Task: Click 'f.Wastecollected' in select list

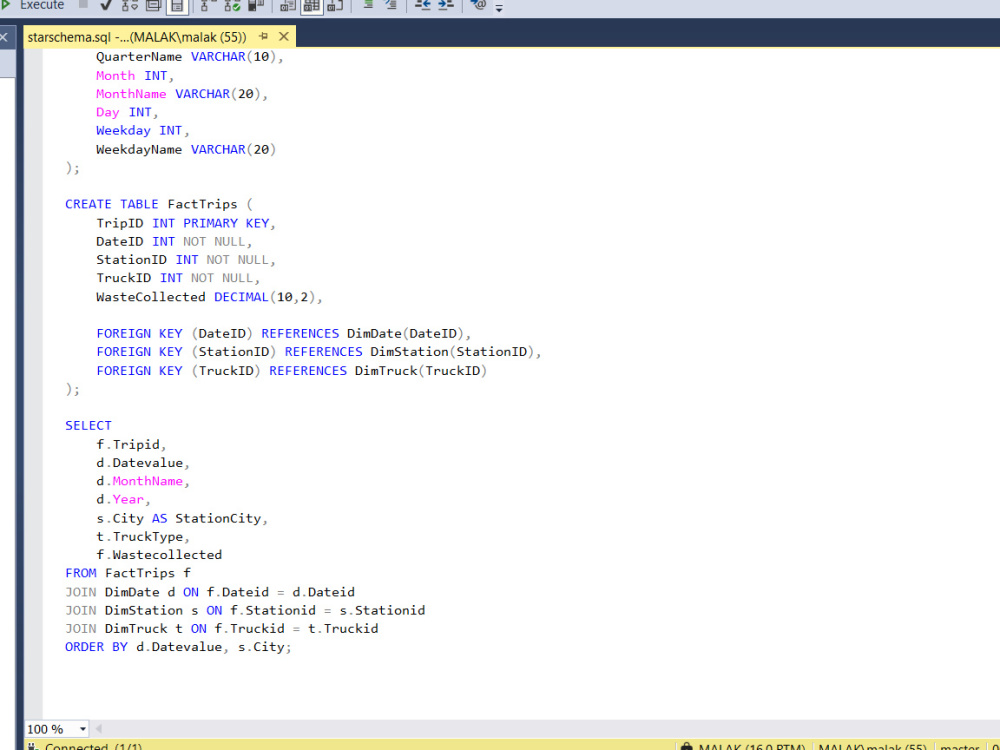Action: [159, 555]
